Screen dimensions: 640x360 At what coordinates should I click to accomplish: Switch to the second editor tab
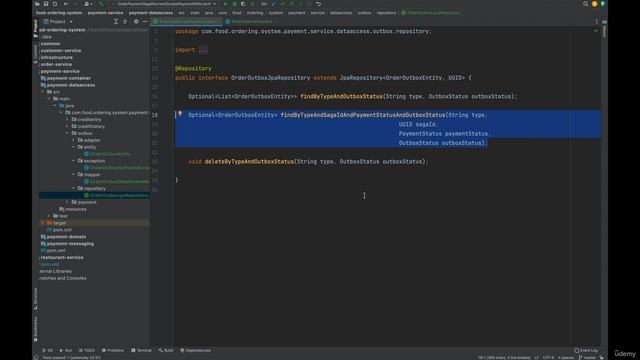pyautogui.click(x=251, y=21)
